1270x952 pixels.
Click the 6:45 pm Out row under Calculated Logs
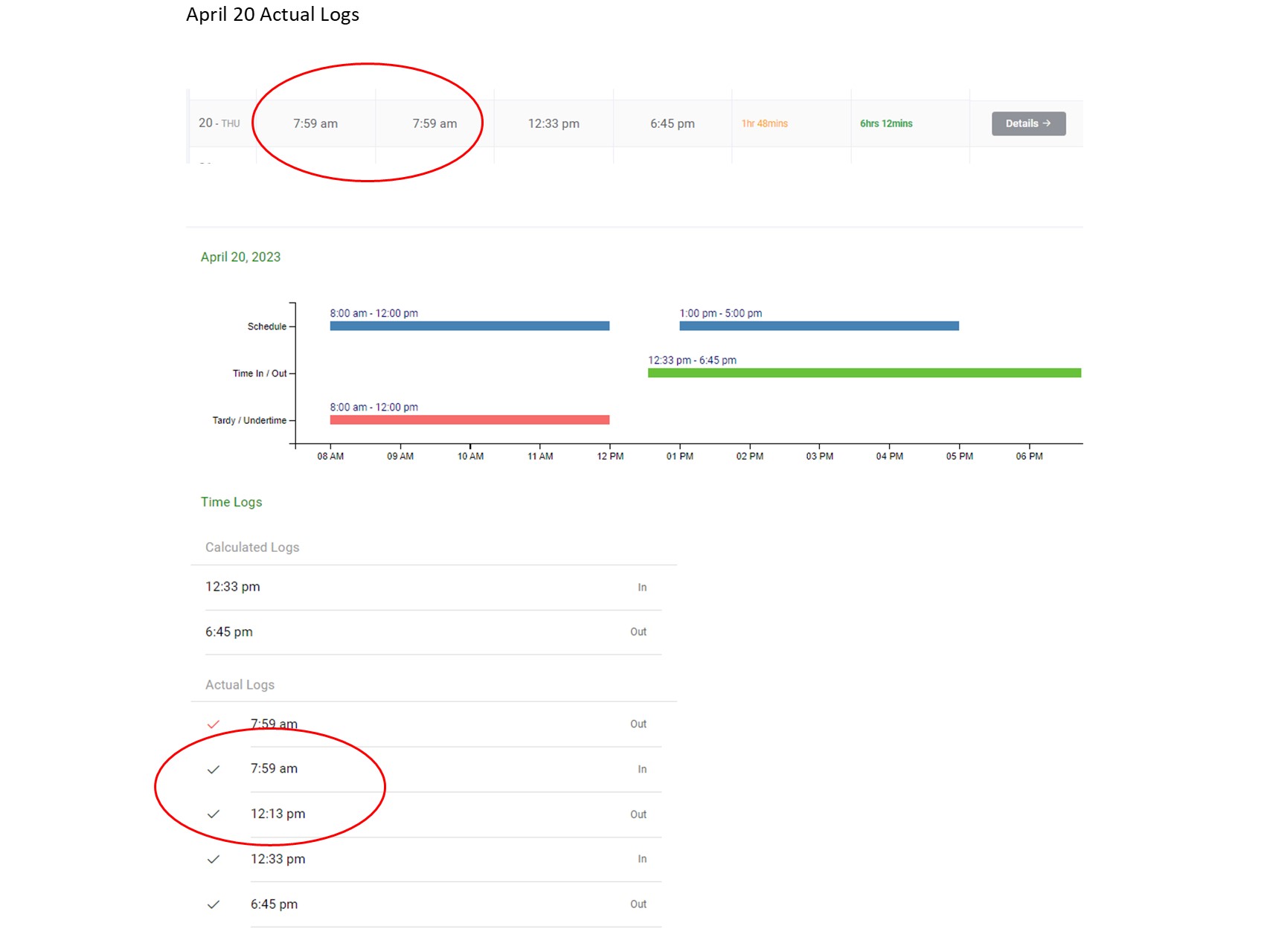pyautogui.click(x=426, y=632)
